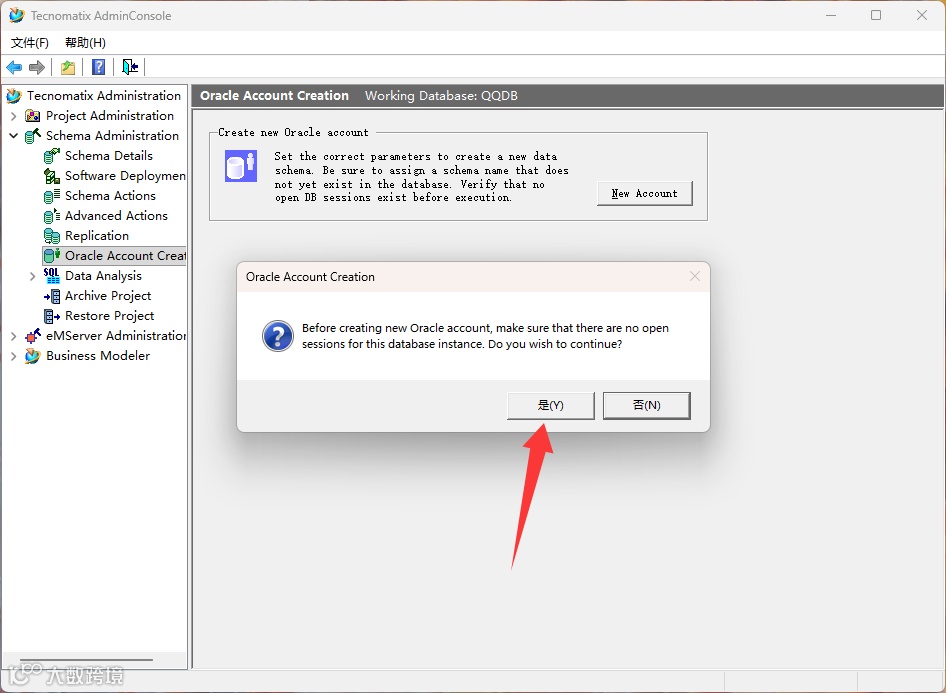Open the 文件(F) menu
The image size is (946, 693).
[x=30, y=43]
